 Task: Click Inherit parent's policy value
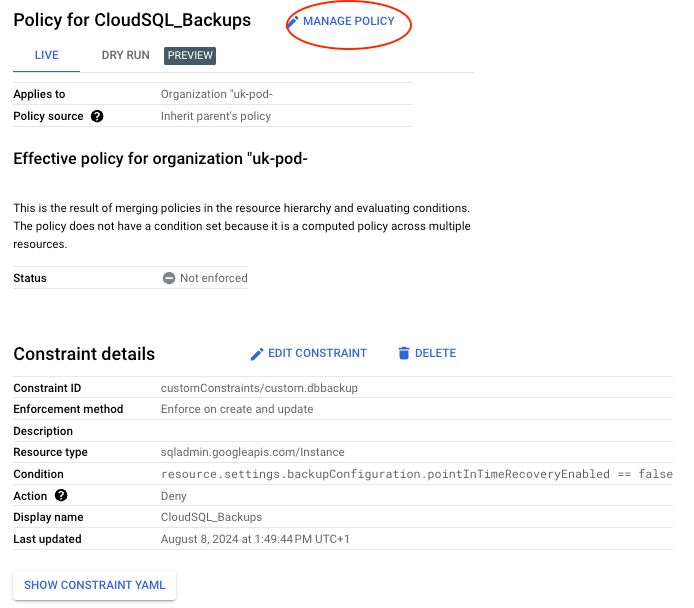(216, 116)
